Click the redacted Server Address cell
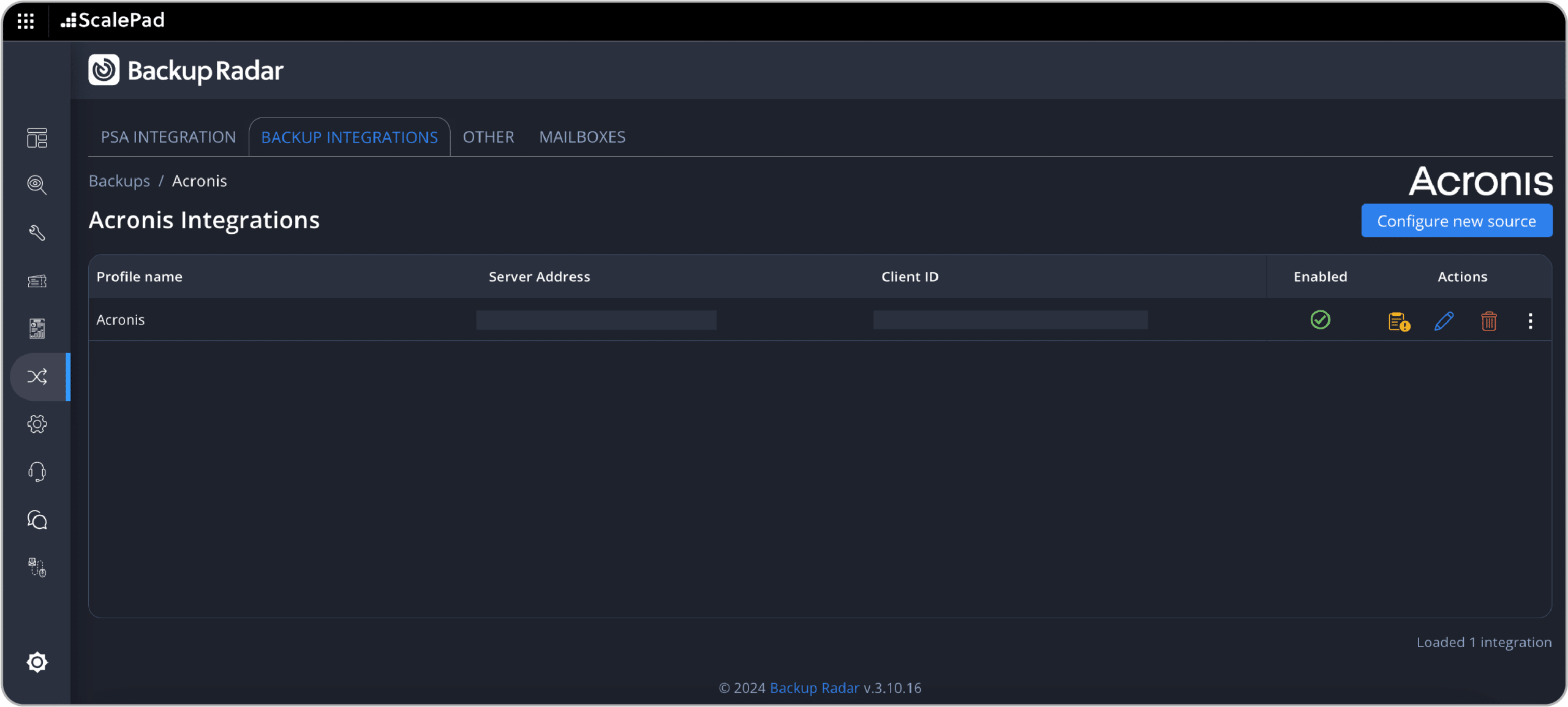 point(597,320)
